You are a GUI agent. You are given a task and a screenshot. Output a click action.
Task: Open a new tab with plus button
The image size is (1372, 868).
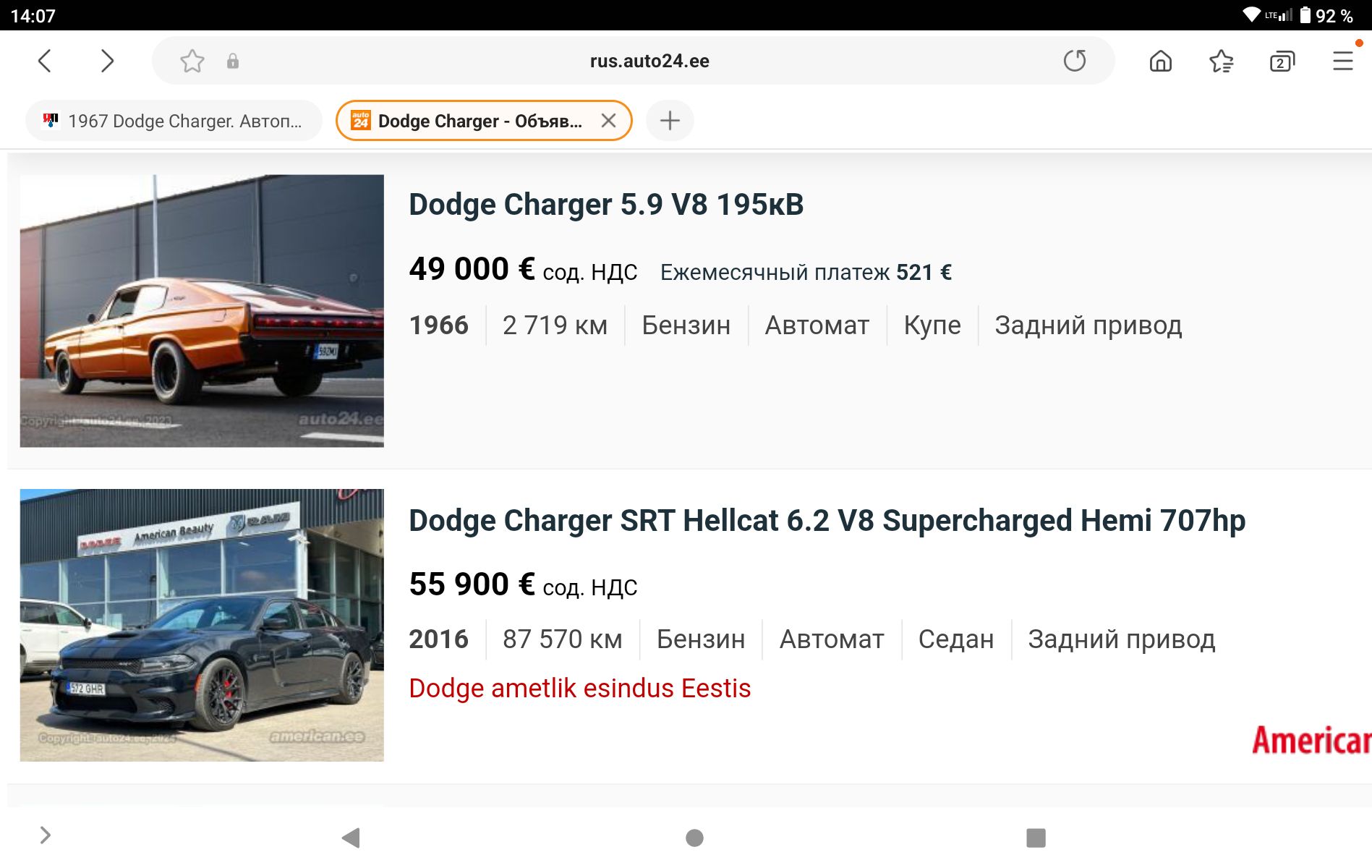[670, 121]
